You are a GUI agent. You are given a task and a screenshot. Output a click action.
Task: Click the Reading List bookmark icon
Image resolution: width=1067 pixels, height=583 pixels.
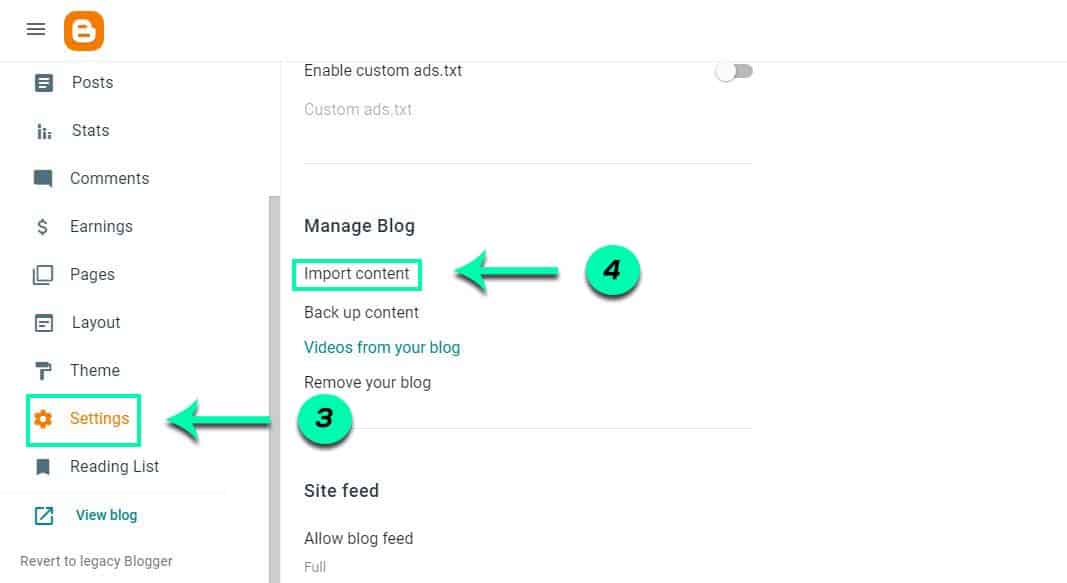43,467
